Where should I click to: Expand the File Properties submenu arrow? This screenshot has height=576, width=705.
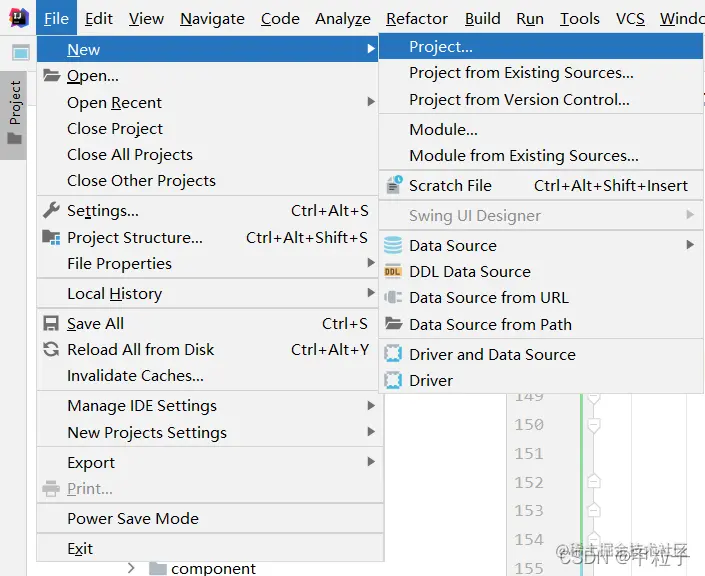[x=370, y=263]
